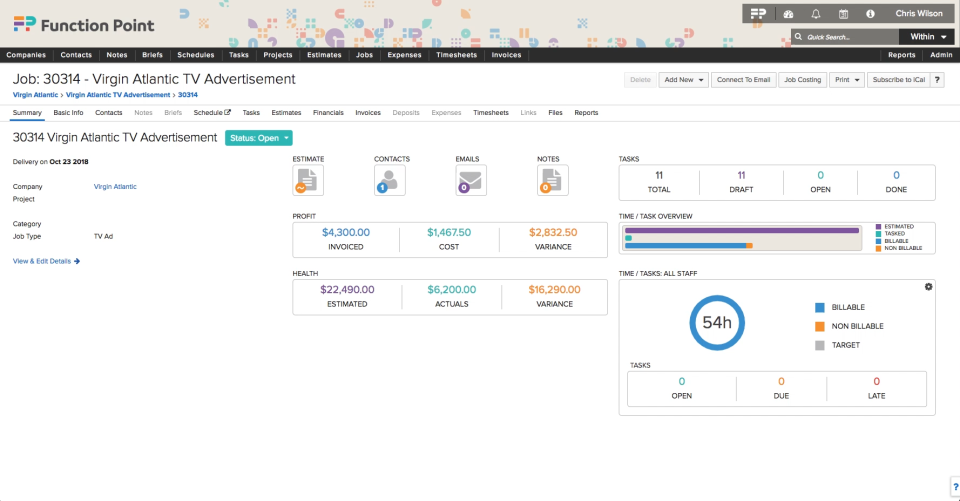
Task: Click the Chris Wilson user name
Action: [919, 13]
